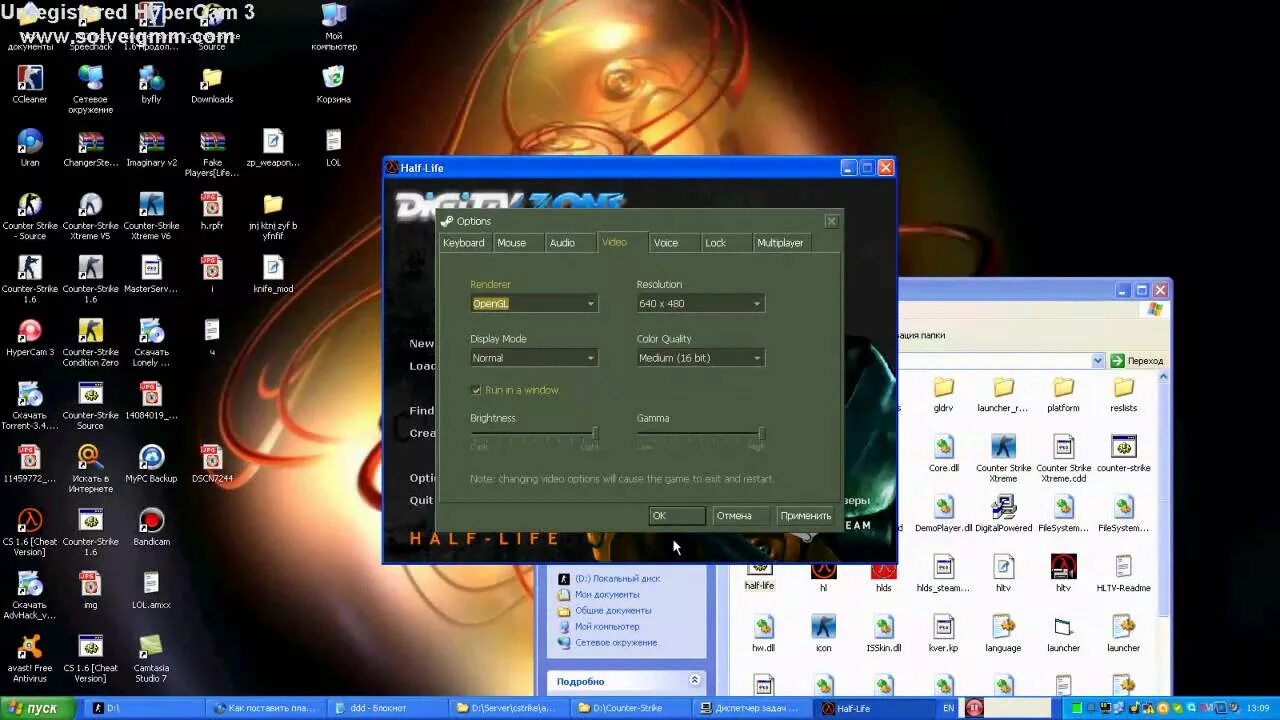Select the language file in Explorer window
Viewport: 1280px width, 720px height.
tap(1003, 634)
